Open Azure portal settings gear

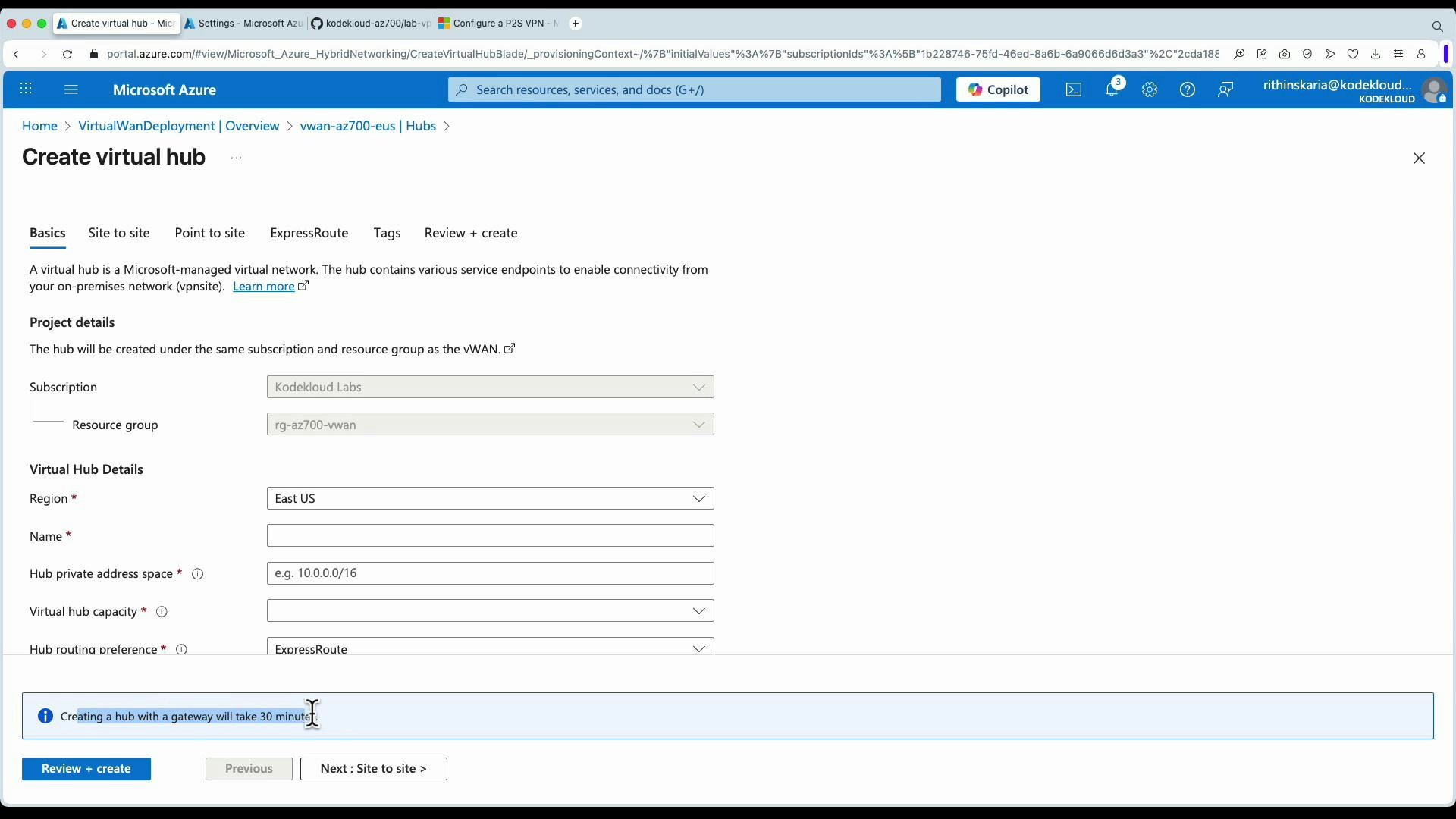[1150, 89]
